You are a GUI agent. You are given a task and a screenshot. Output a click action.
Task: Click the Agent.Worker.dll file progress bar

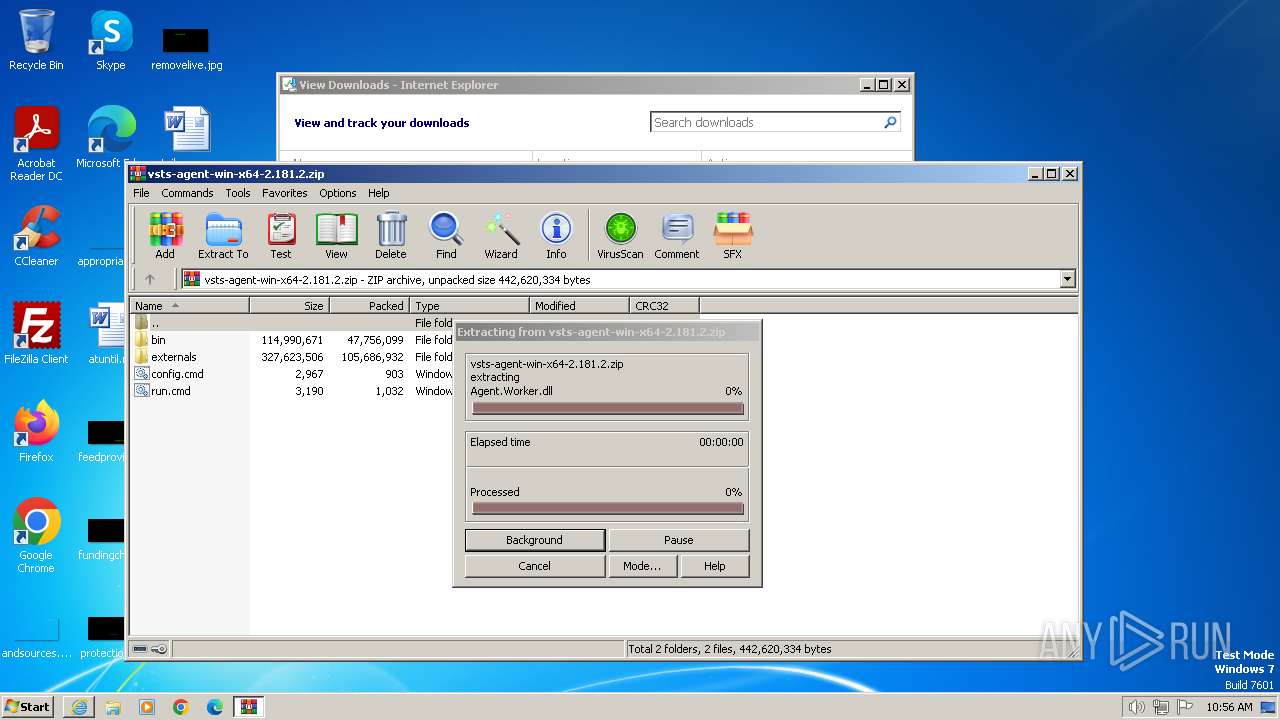[608, 408]
